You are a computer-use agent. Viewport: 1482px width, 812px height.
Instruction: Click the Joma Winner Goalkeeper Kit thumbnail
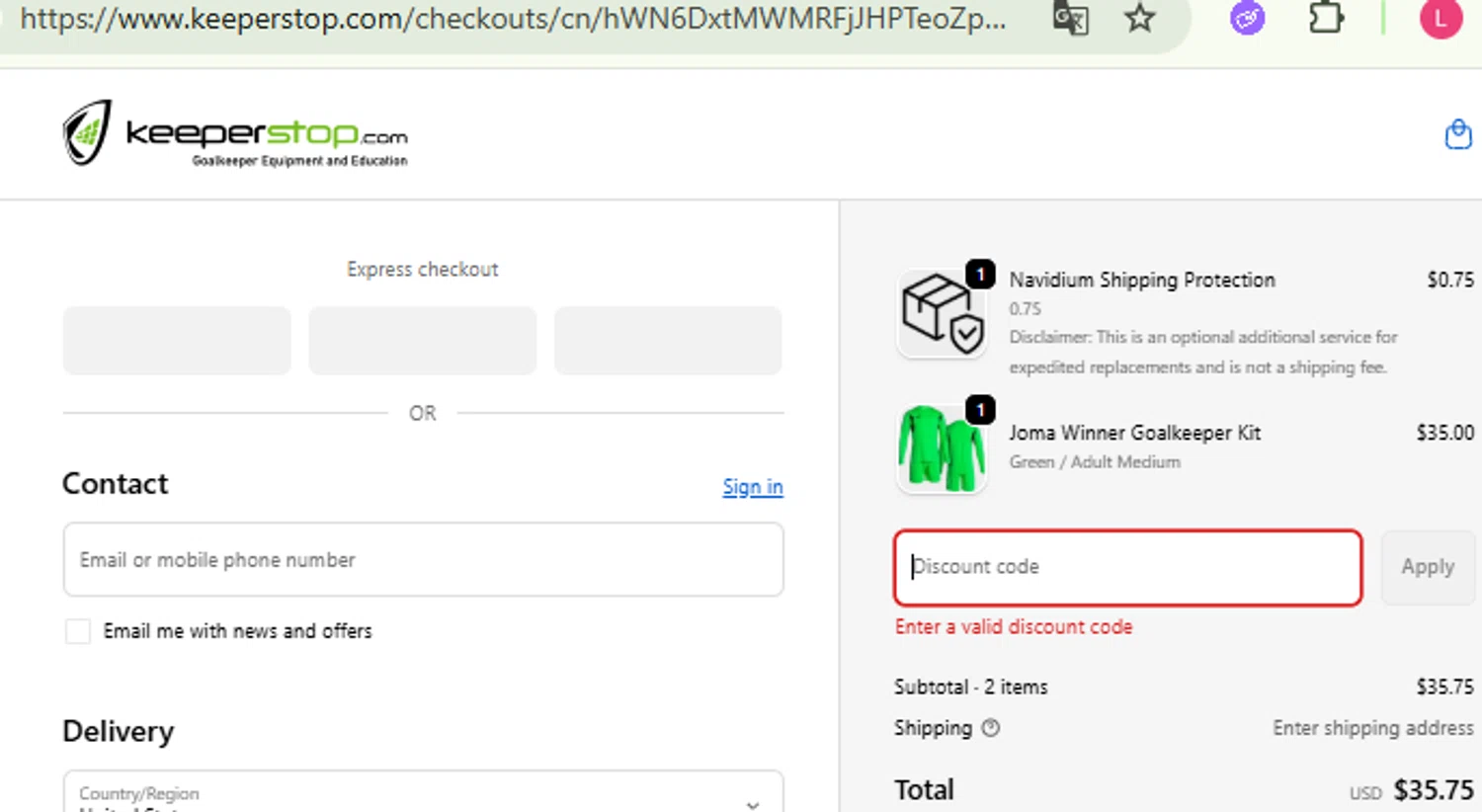[941, 448]
